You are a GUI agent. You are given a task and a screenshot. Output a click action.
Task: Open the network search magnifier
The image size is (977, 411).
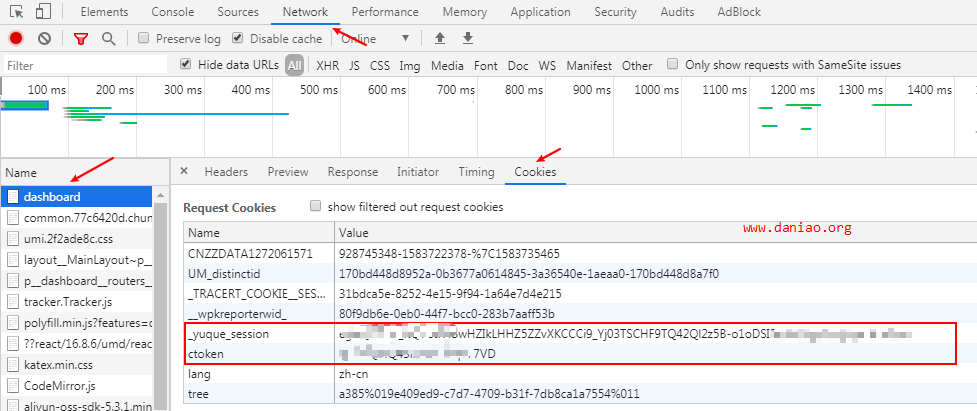click(x=108, y=39)
